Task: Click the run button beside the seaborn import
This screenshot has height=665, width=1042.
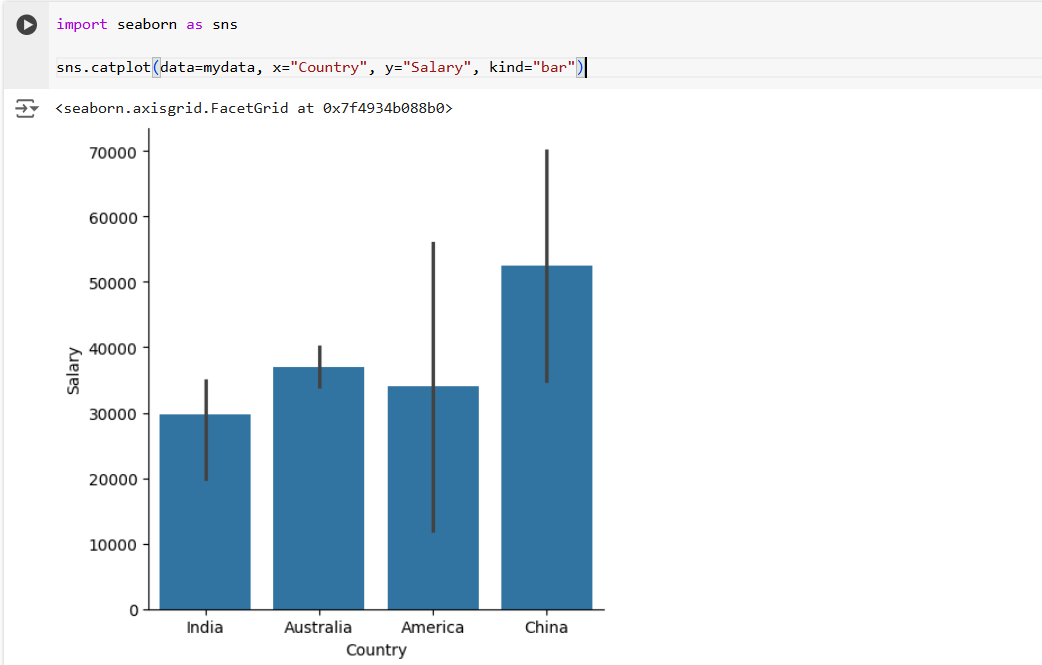Action: click(25, 25)
